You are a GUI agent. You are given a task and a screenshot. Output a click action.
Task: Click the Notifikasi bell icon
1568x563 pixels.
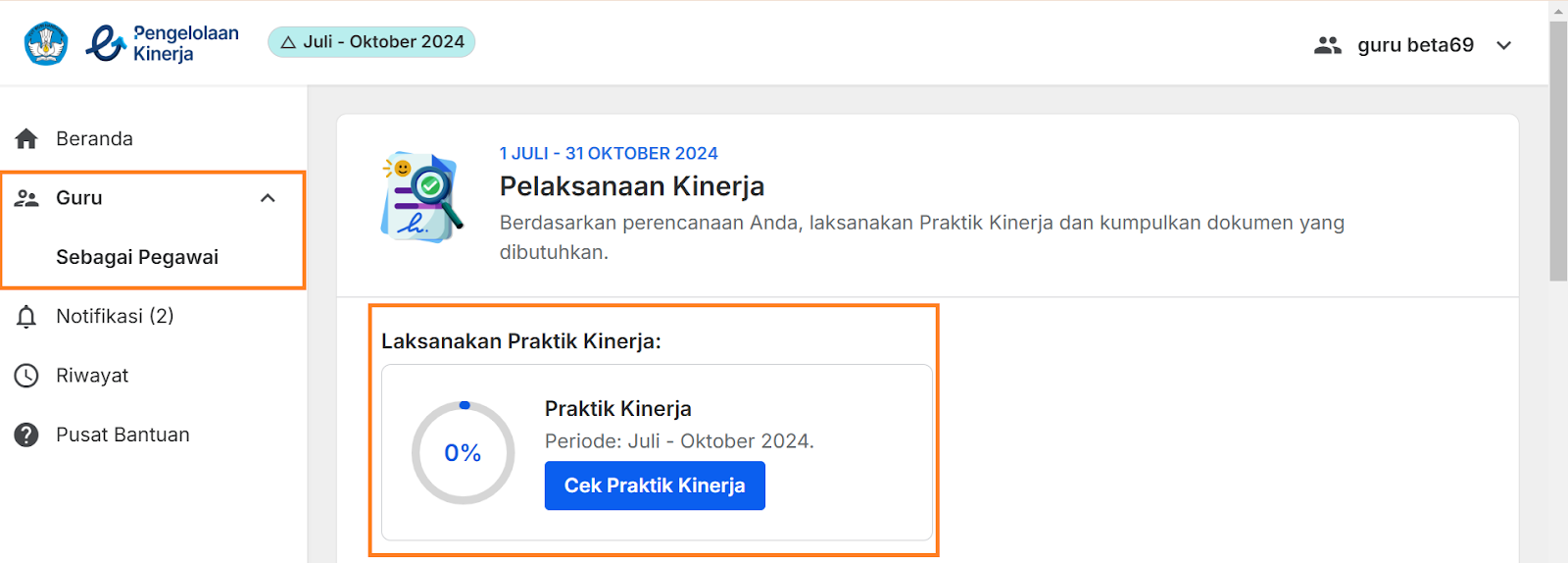coord(26,317)
